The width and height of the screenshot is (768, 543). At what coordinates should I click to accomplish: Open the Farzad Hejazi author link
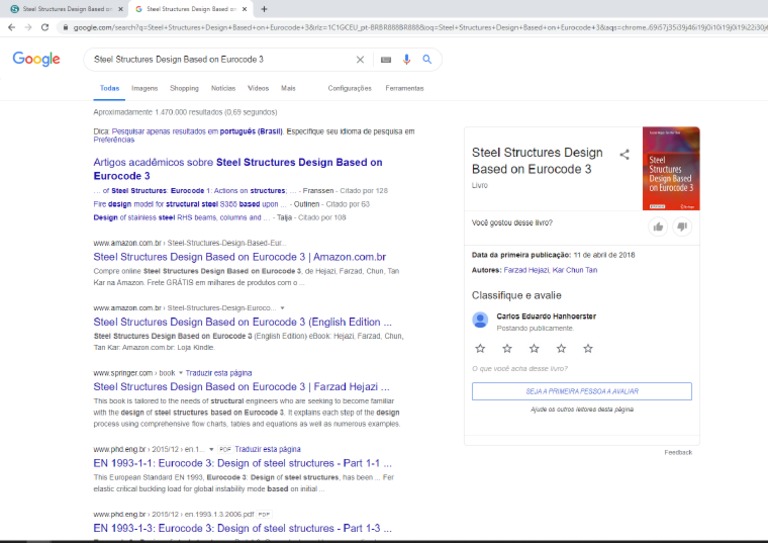[x=526, y=270]
